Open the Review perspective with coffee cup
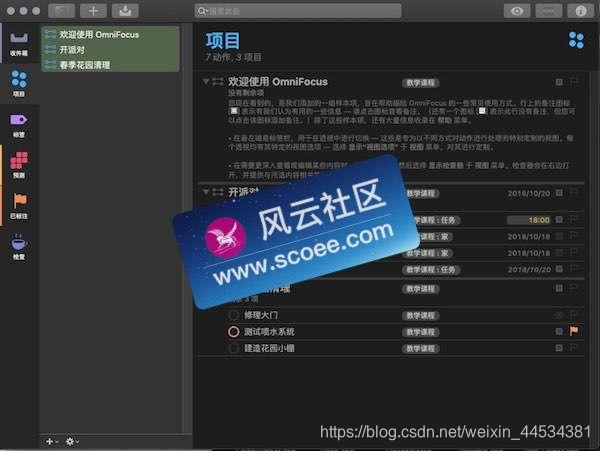Image resolution: width=600 pixels, height=451 pixels. pyautogui.click(x=19, y=246)
